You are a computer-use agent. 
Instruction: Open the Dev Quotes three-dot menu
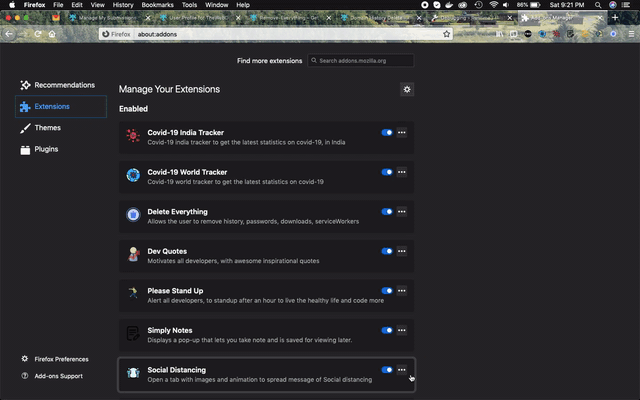[x=402, y=251]
